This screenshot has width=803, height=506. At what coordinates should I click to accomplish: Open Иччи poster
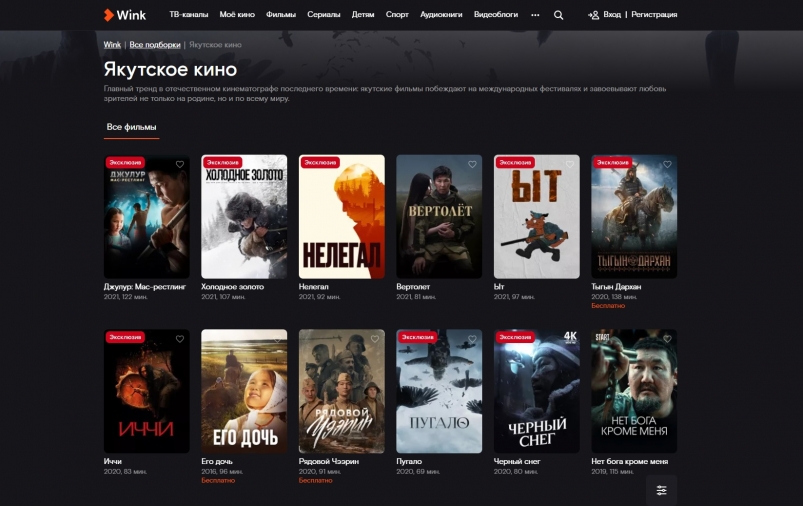point(146,391)
